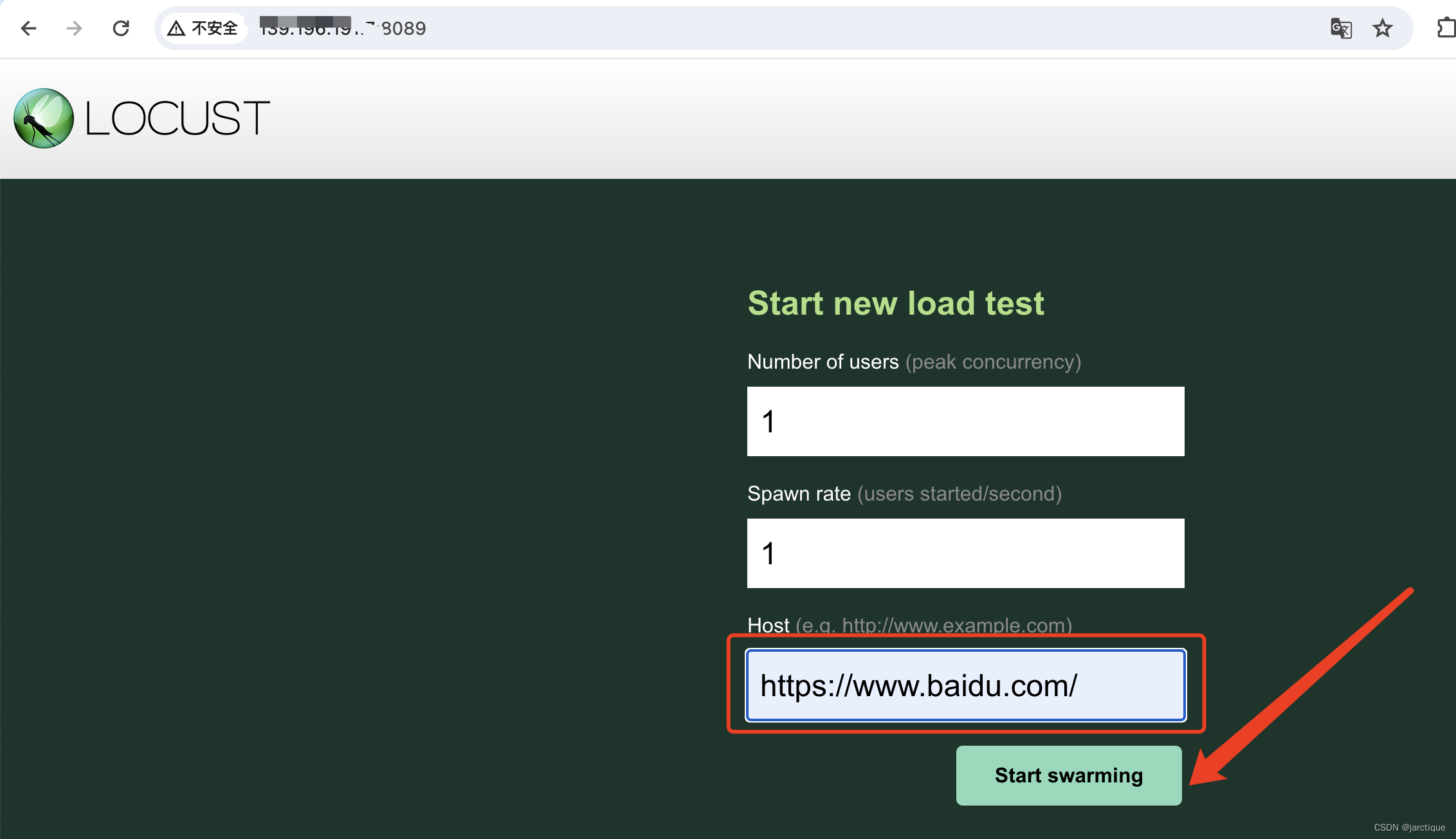Click the Number of users input field

pyautogui.click(x=965, y=421)
